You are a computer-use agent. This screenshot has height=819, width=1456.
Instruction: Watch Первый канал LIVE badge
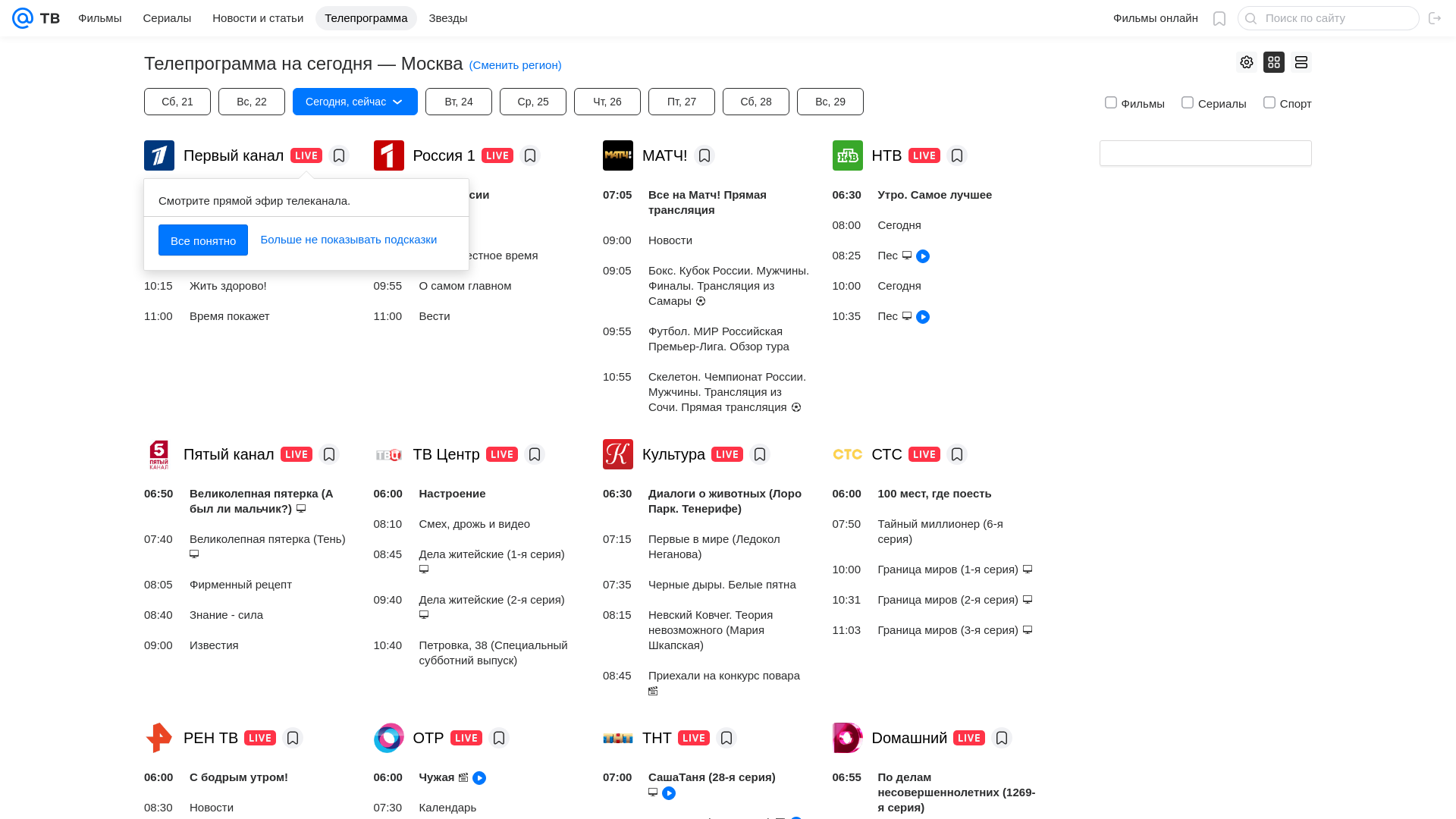(x=306, y=155)
